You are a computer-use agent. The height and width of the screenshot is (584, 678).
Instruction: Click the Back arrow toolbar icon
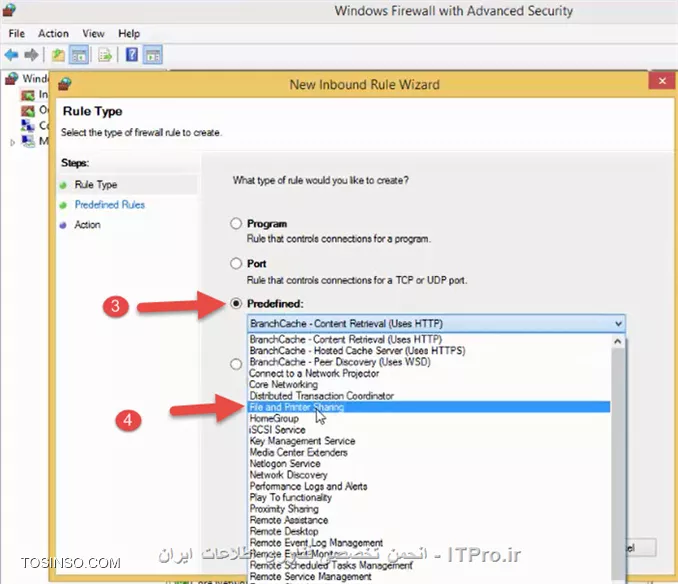[12, 55]
